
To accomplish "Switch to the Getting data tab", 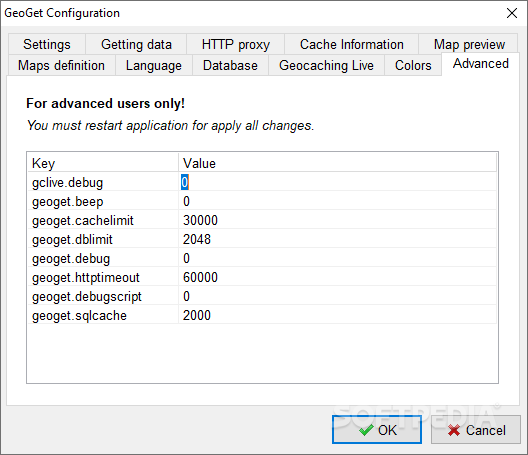I will point(136,44).
